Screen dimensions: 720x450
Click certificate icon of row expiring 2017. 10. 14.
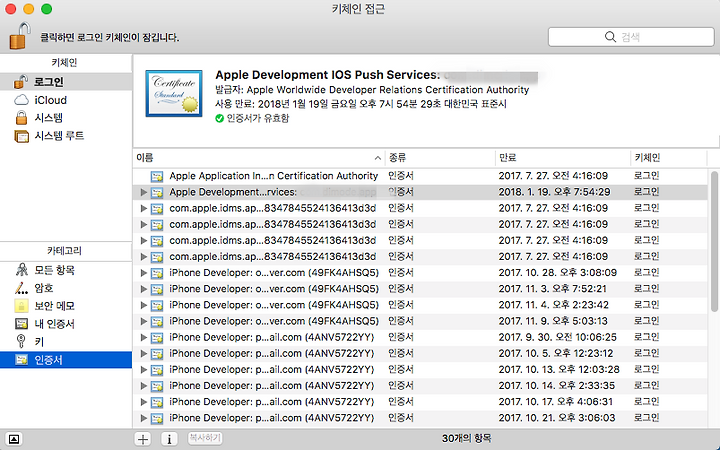pos(157,386)
